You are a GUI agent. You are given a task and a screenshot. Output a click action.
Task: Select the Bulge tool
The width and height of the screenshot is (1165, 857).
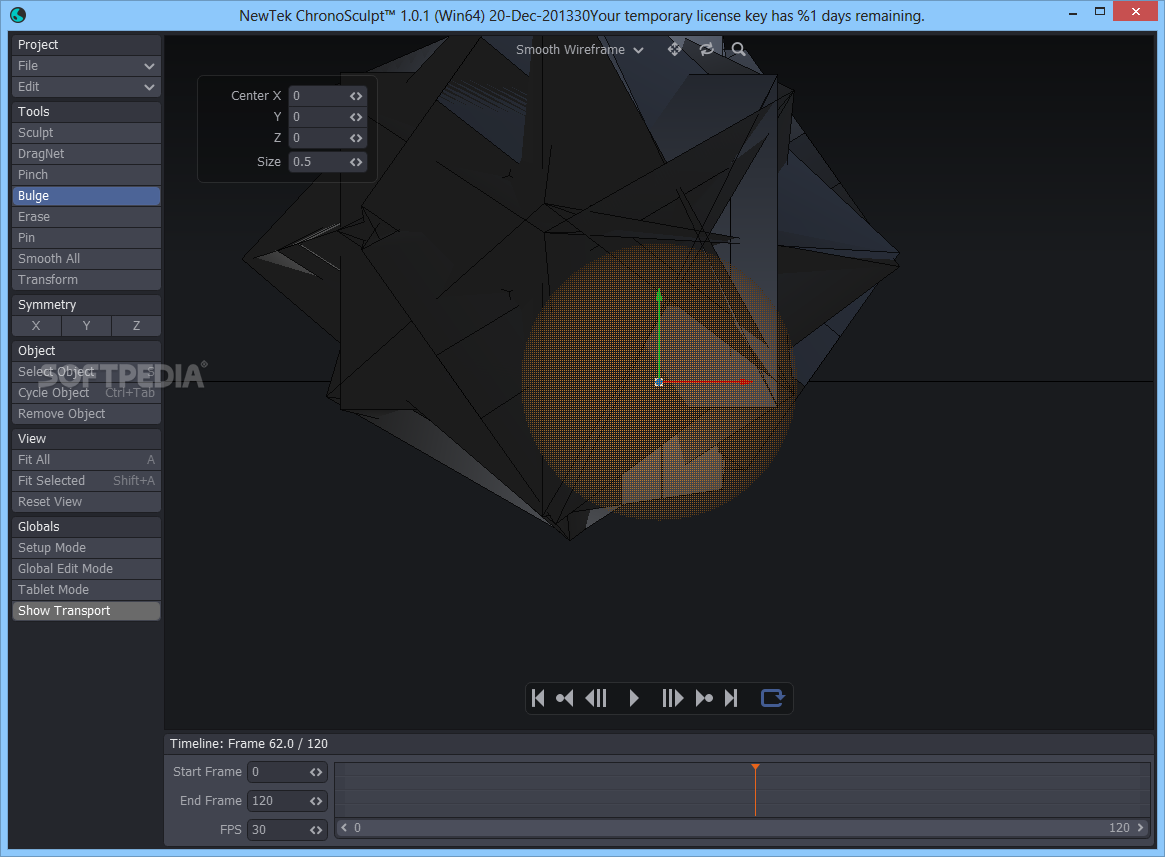point(86,195)
